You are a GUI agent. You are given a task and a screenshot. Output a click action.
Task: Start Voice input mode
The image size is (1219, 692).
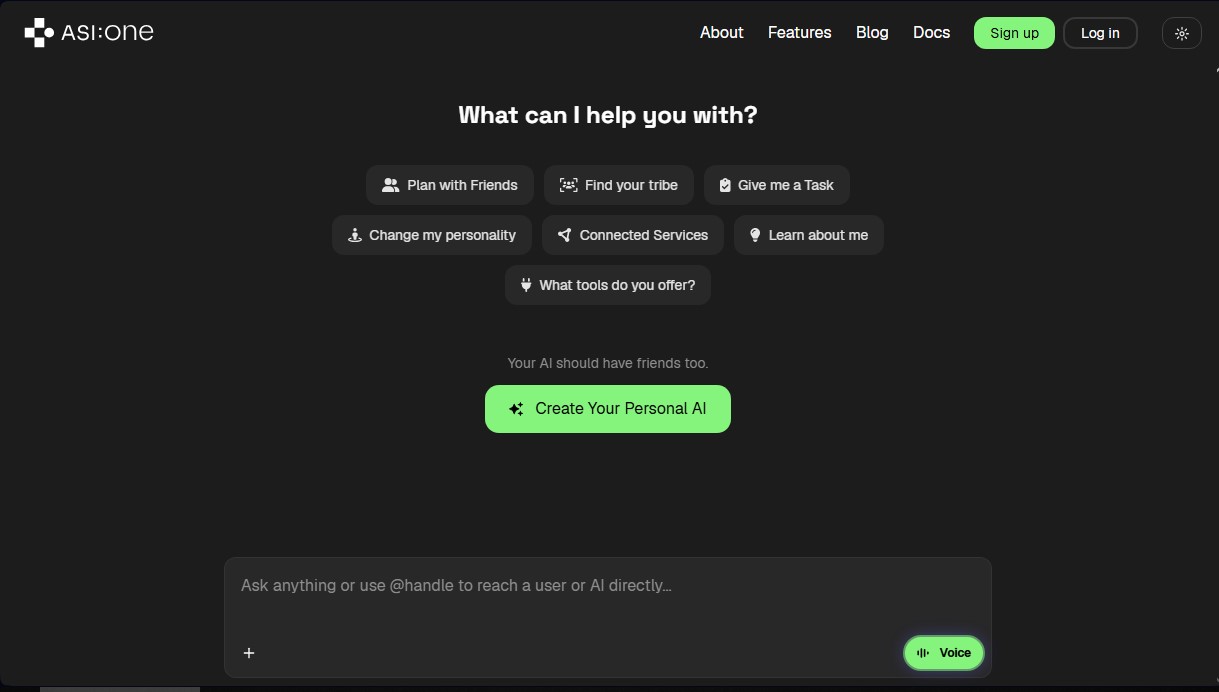[x=944, y=653]
